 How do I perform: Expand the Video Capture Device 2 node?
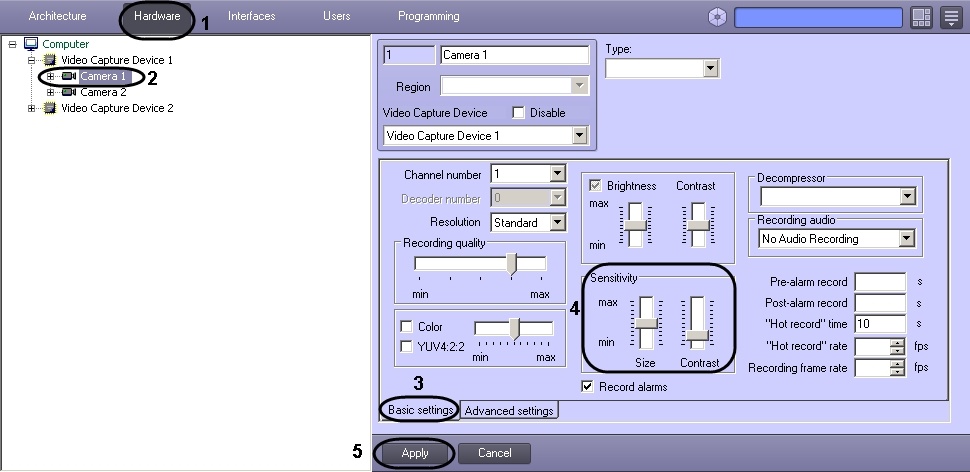pyautogui.click(x=32, y=108)
